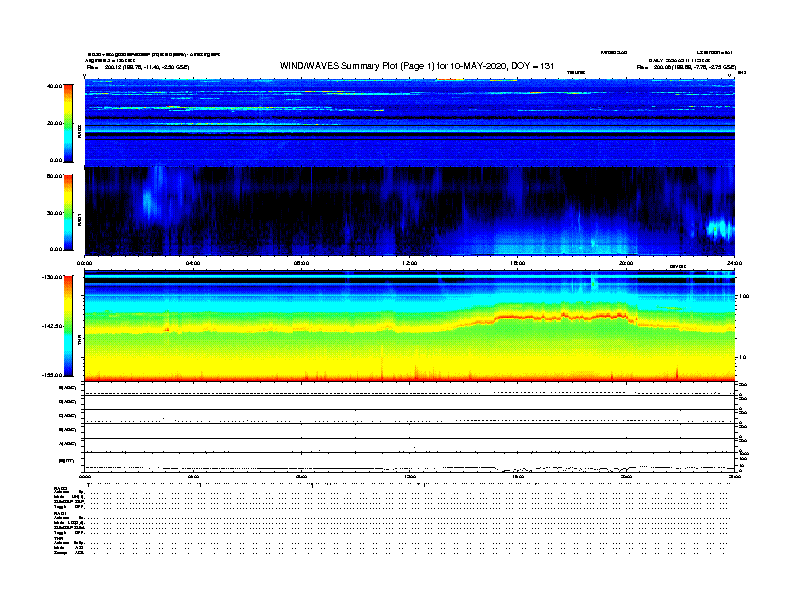Screen dimensions: 792x612
Task: Click the 20:00 label on the bottom time axis
Action: click(626, 476)
